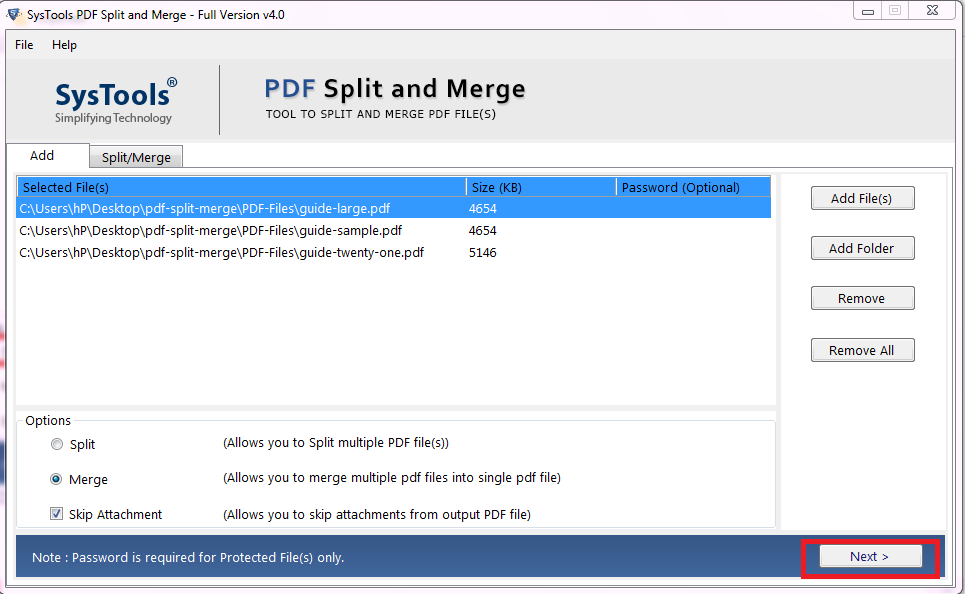Close the SysTools window
Viewport: 965px width, 594px height.
pyautogui.click(x=932, y=10)
